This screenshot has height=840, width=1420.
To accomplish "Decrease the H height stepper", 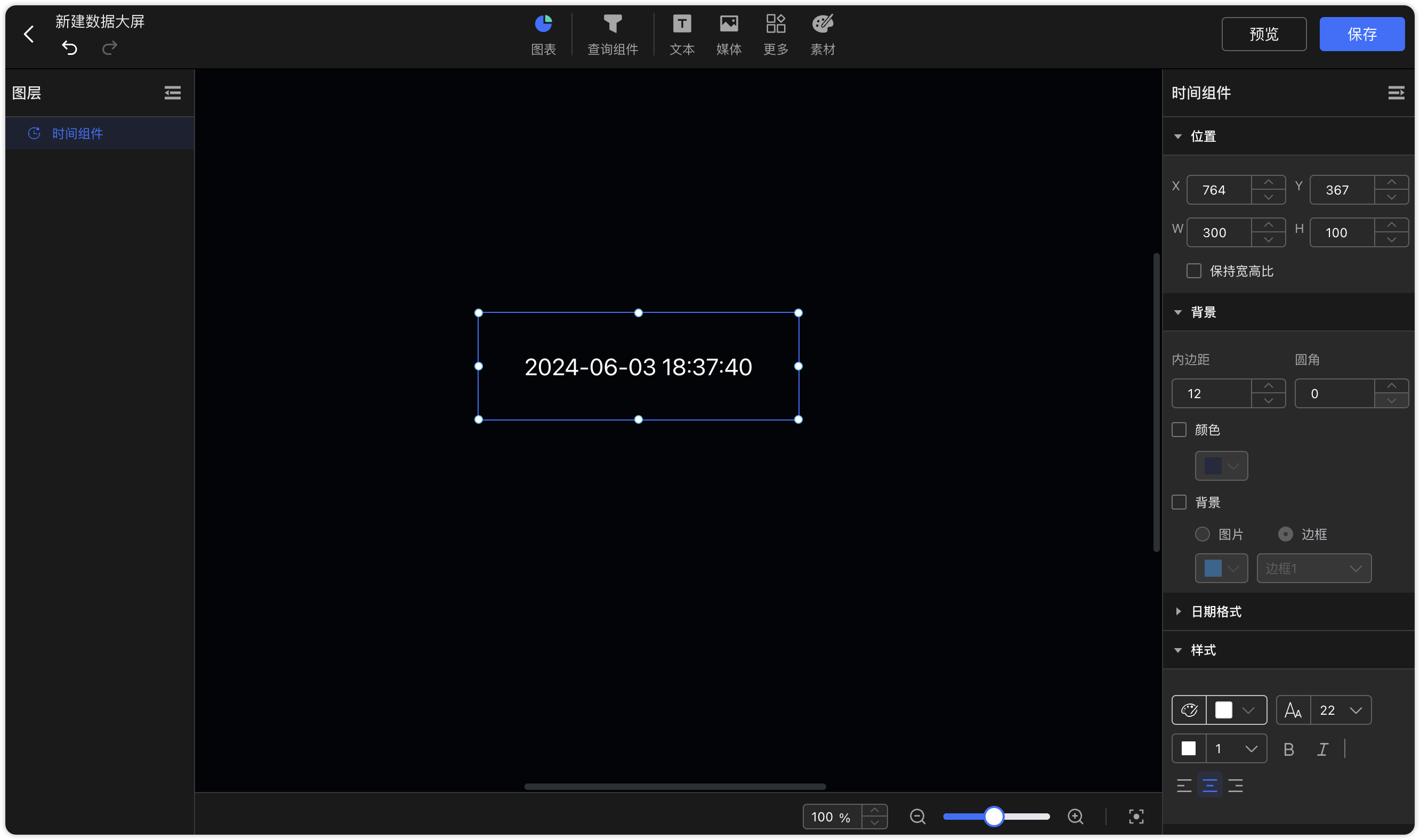I will (x=1391, y=239).
